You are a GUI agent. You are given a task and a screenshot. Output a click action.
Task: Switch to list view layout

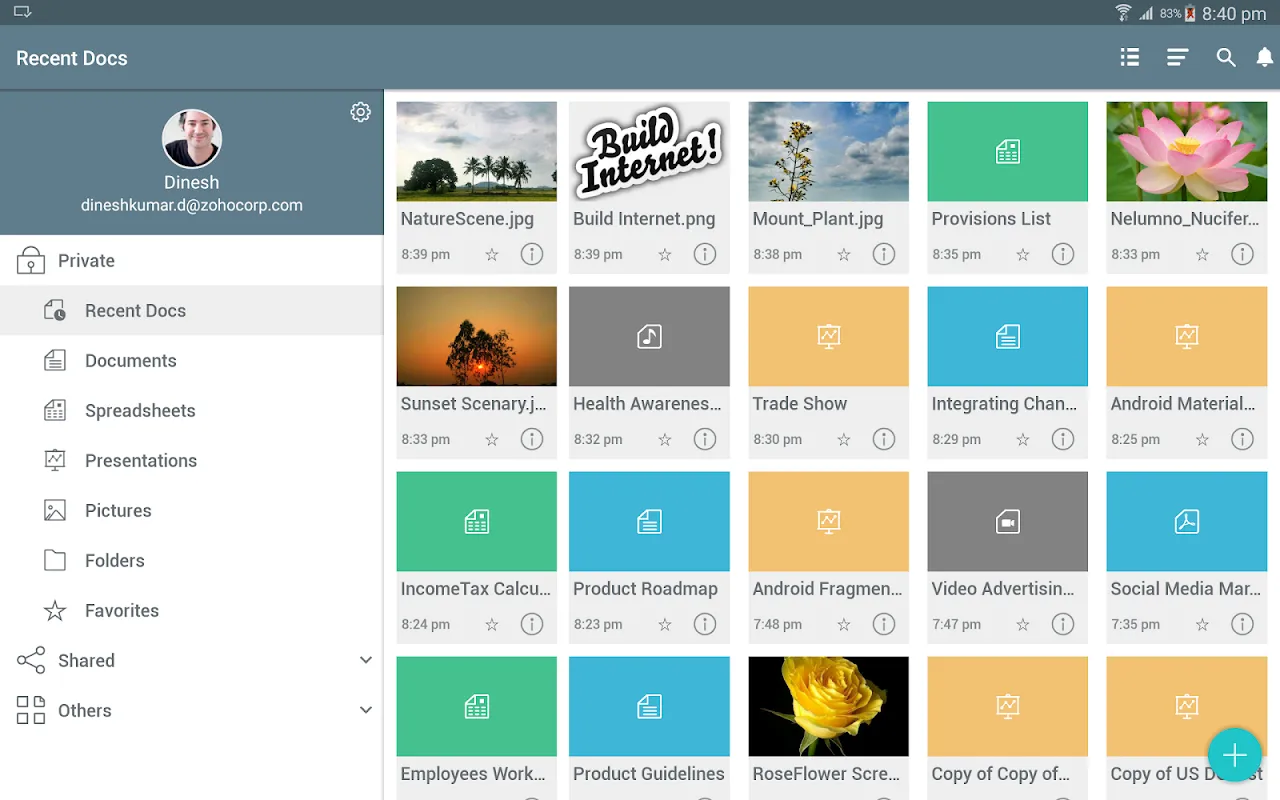point(1130,58)
